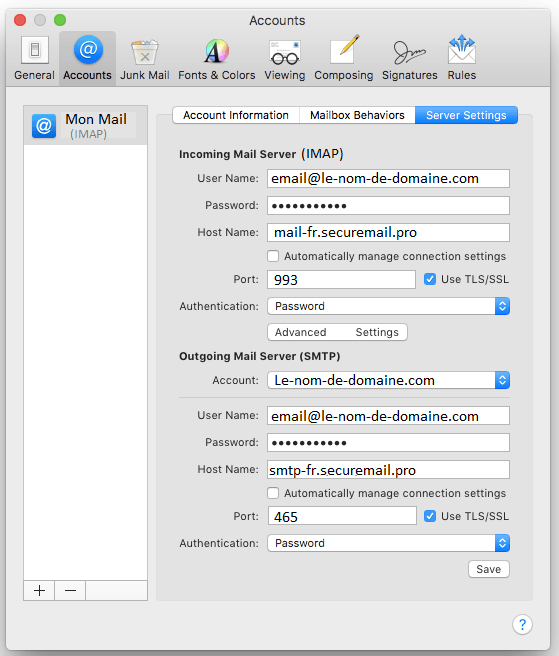
Task: Open the IMAP Authentication dropdown
Action: tap(388, 306)
